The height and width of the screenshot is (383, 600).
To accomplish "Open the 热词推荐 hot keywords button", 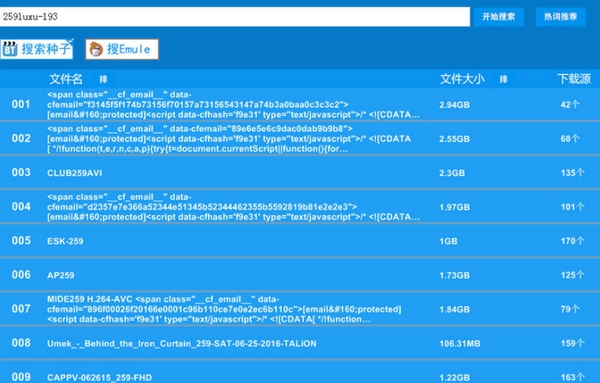I will click(561, 17).
